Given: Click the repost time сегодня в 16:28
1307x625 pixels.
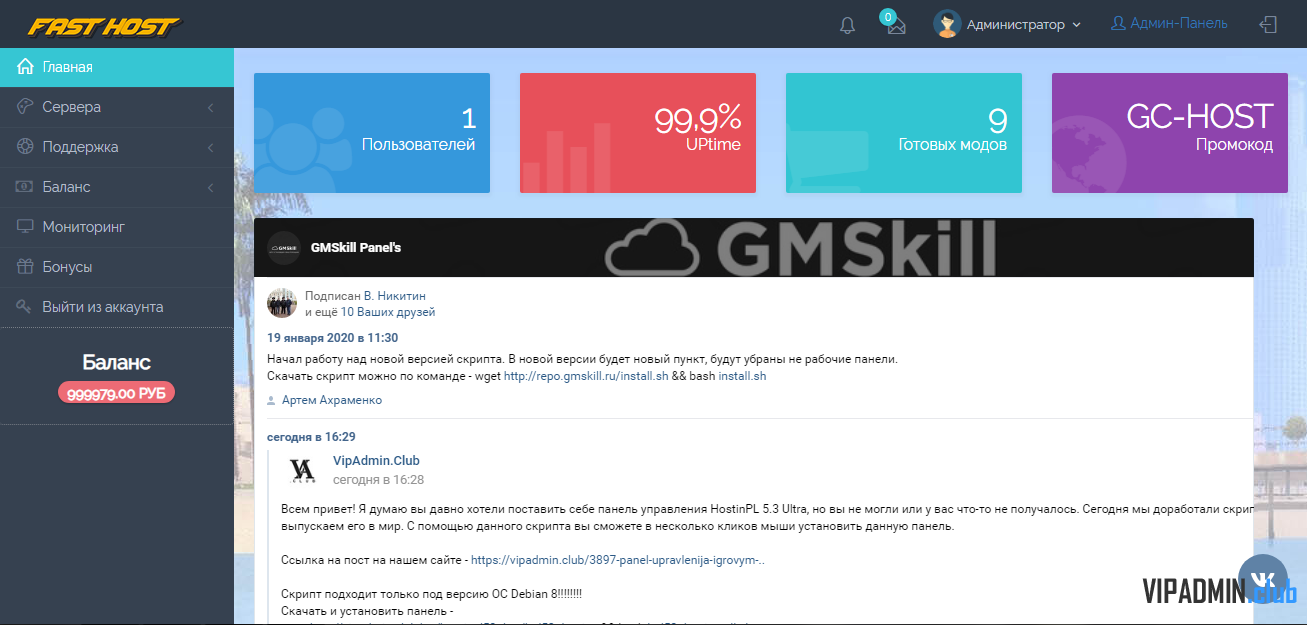Looking at the screenshot, I should (x=378, y=480).
